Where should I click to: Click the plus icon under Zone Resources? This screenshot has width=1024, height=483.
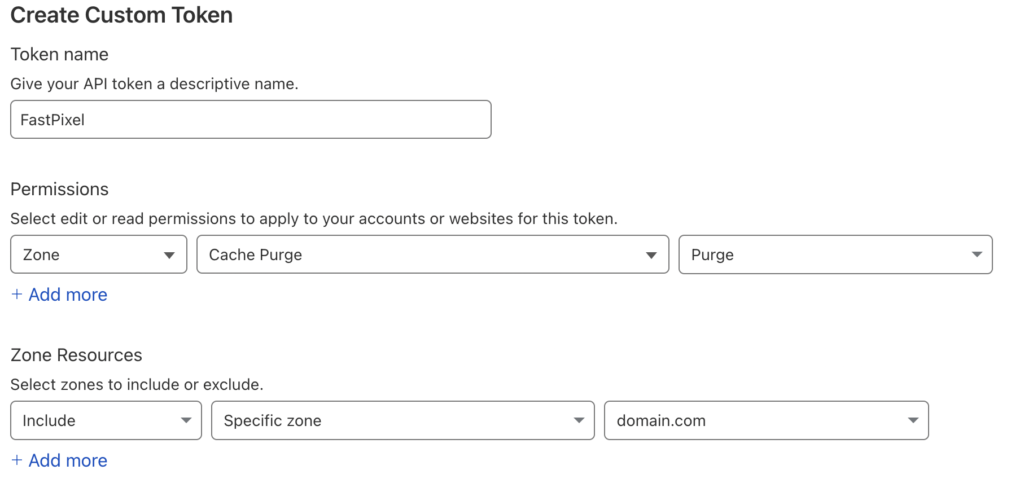coord(17,461)
